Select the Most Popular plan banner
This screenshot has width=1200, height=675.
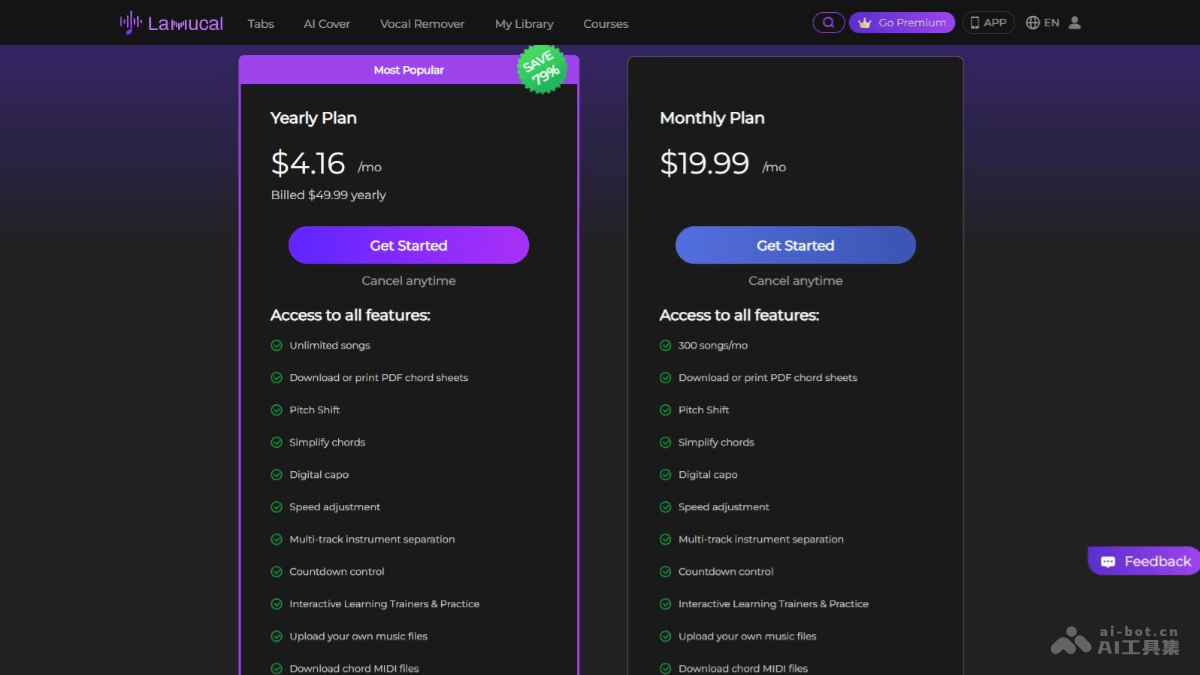click(x=408, y=70)
